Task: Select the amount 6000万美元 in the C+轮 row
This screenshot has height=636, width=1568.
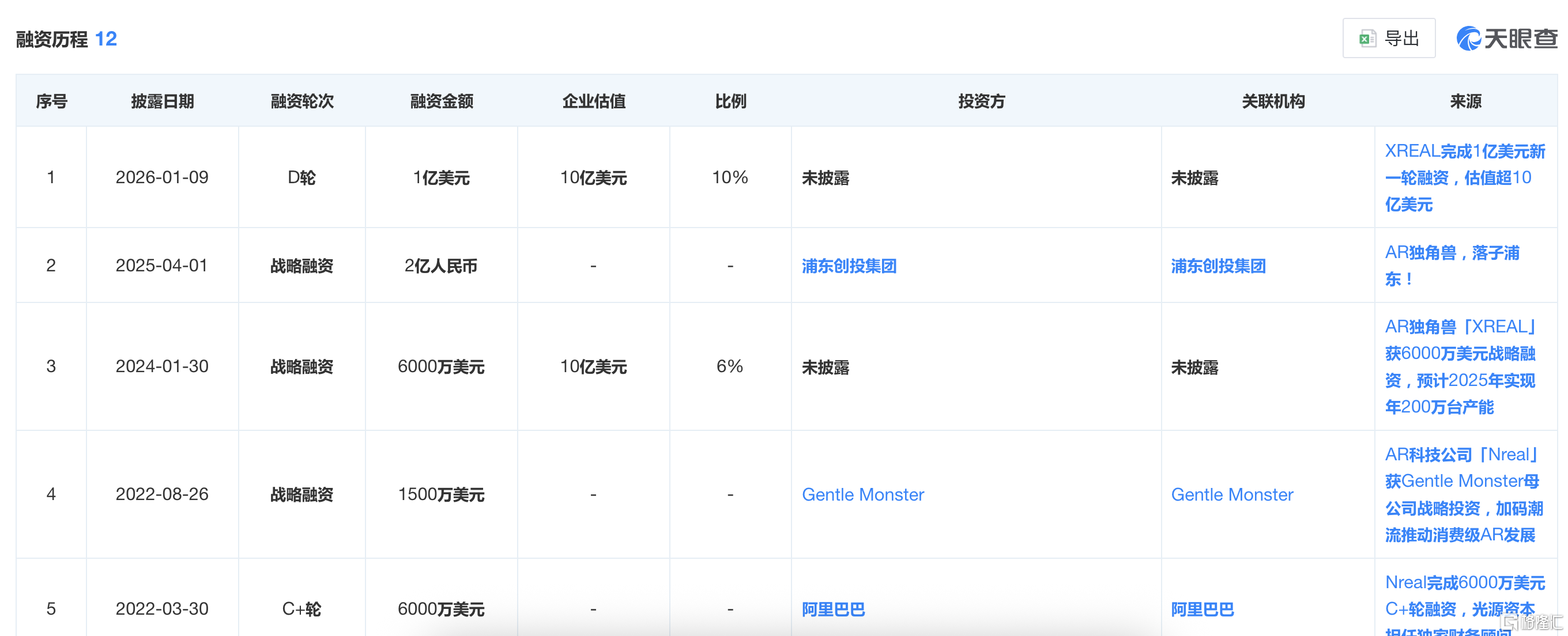Action: [442, 609]
